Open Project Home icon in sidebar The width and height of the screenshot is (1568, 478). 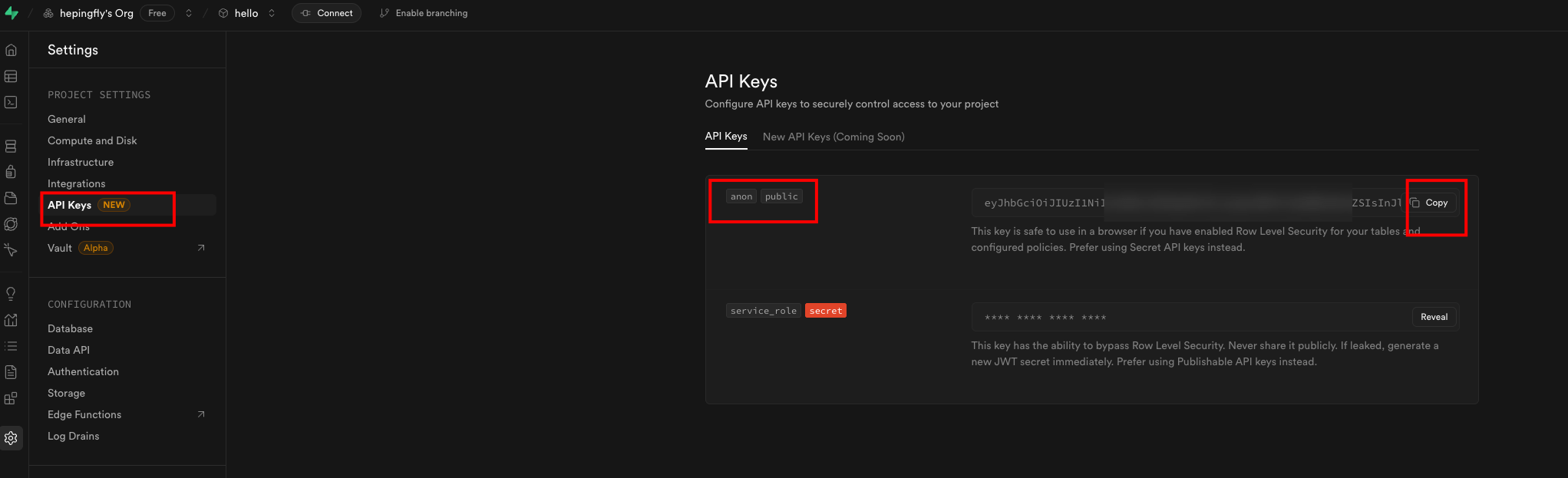[x=11, y=51]
